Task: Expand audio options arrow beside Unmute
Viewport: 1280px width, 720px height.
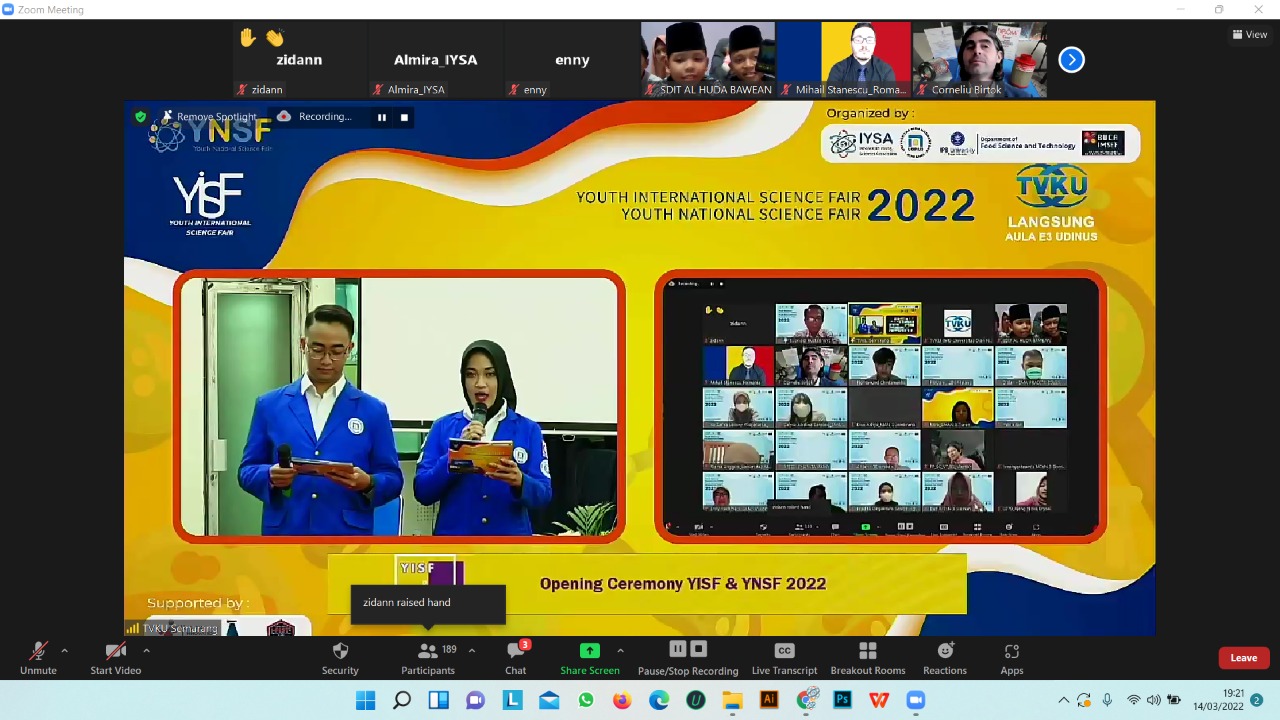Action: (65, 651)
